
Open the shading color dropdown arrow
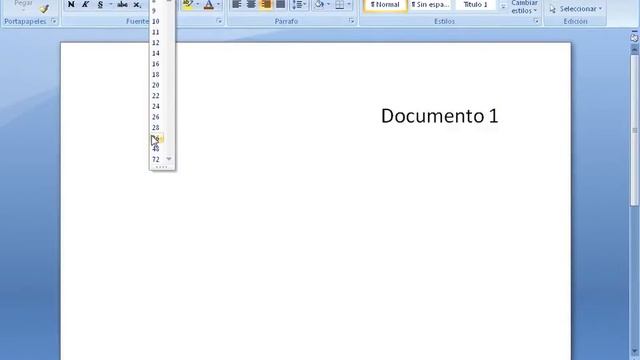[x=329, y=4]
